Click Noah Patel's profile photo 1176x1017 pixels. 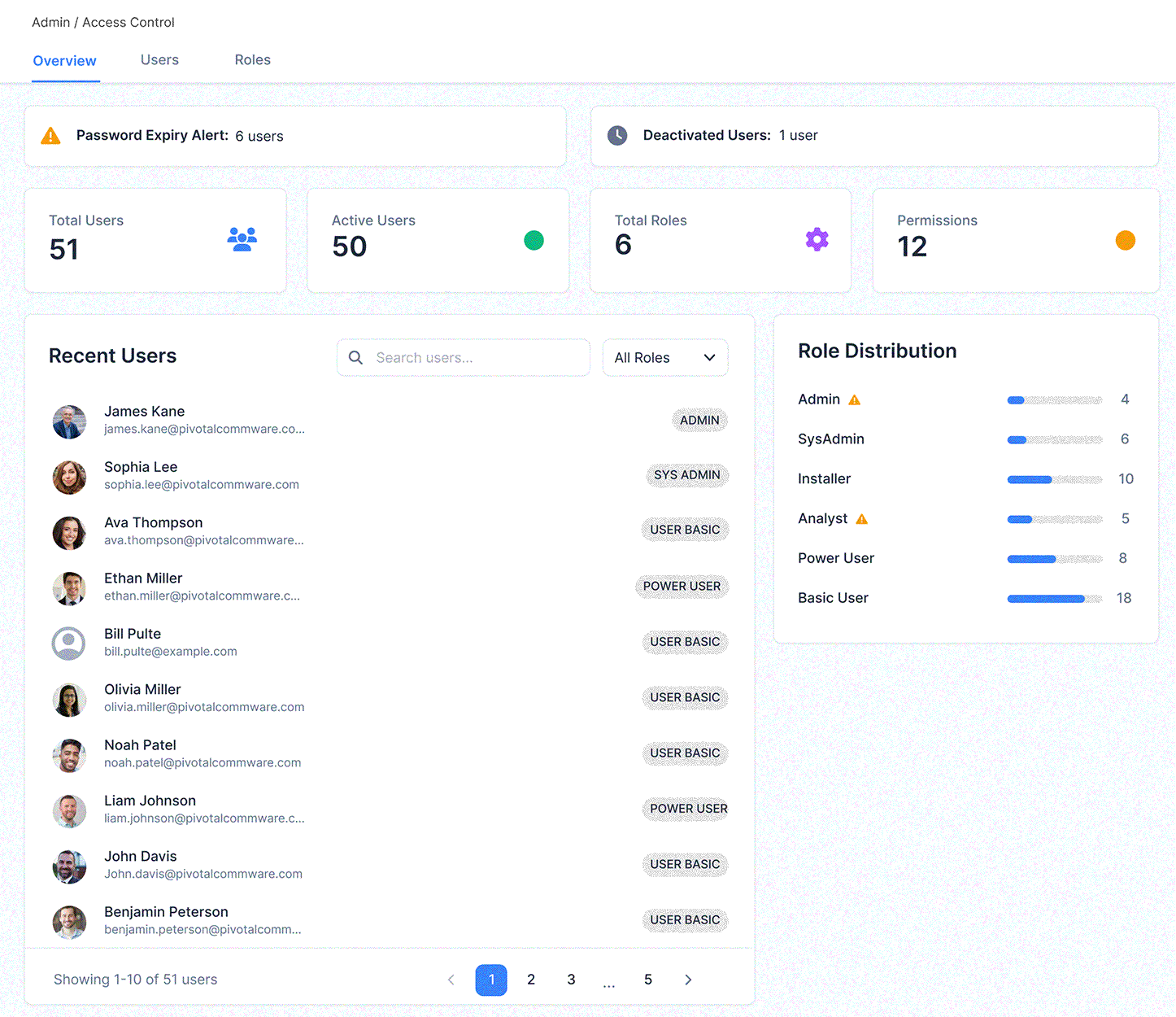tap(69, 755)
